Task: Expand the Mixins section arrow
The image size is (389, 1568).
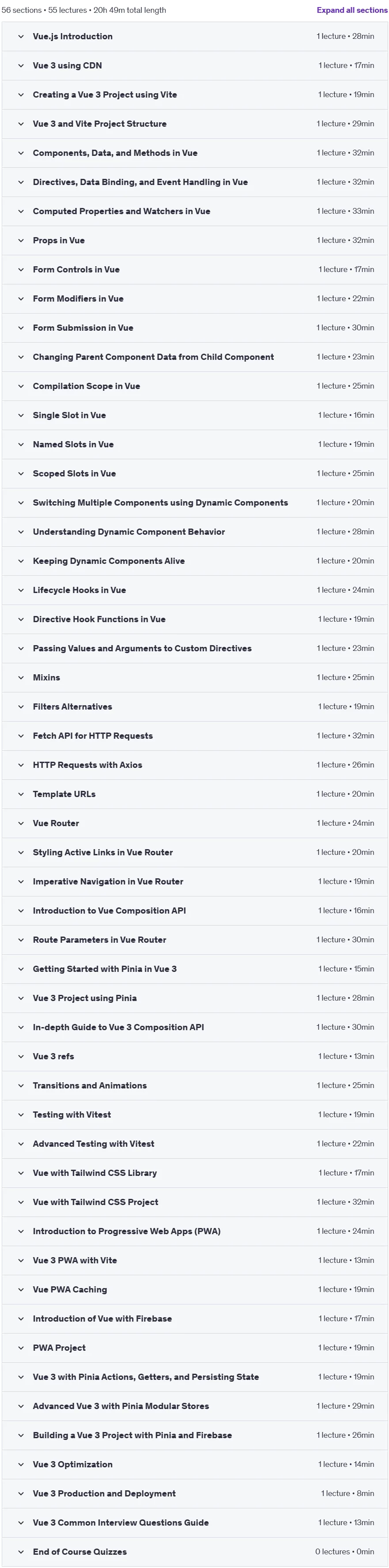Action: click(x=21, y=677)
